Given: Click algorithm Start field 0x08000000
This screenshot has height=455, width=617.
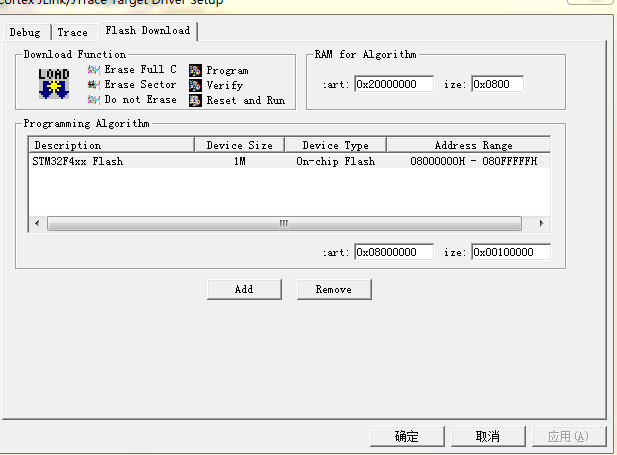Looking at the screenshot, I should tap(394, 252).
